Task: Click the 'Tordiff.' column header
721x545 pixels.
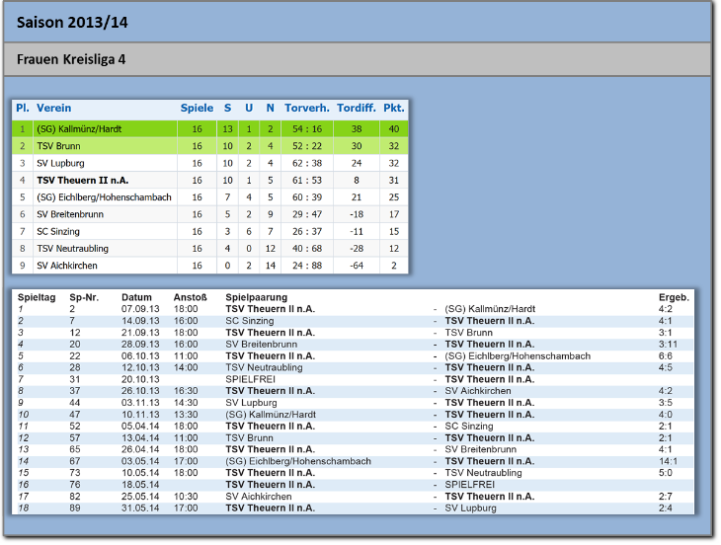Action: [356, 108]
